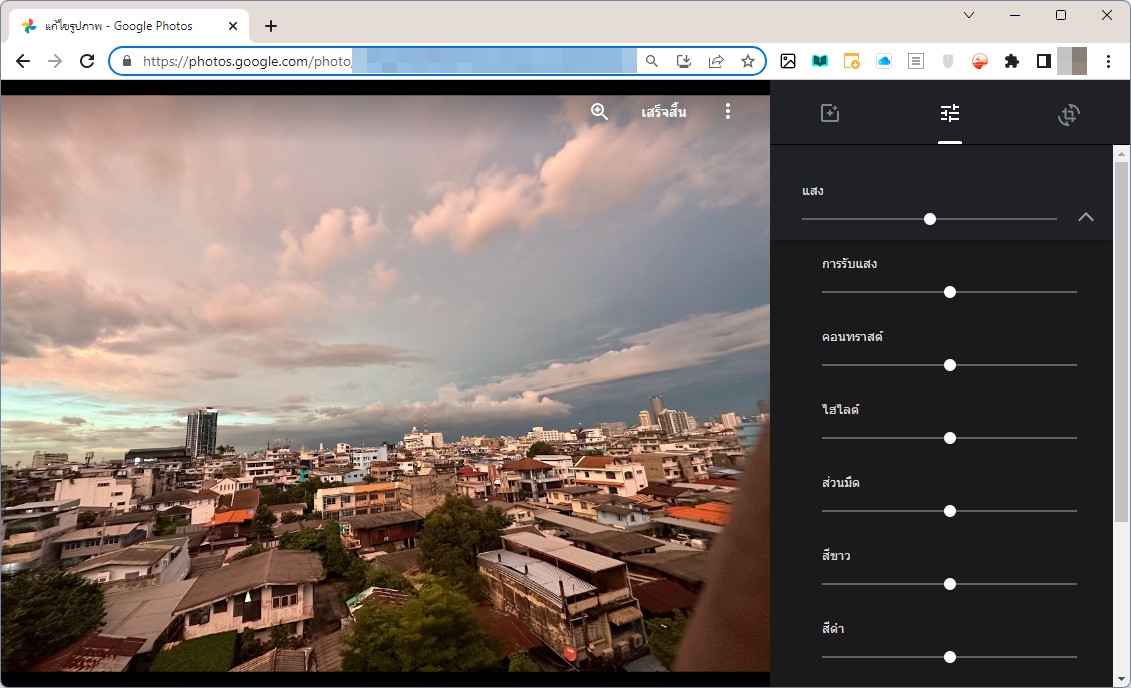This screenshot has height=688, width=1131.
Task: Click the เสร็จสิ้น done button
Action: pos(664,112)
